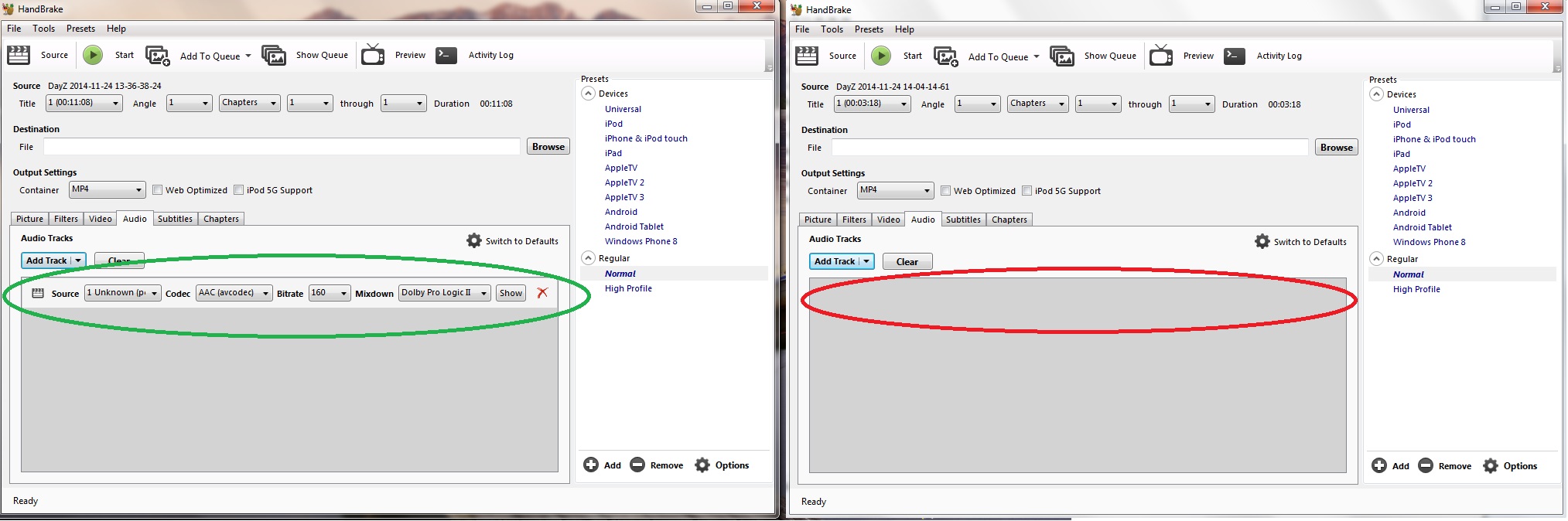
Task: Click Add preset plus icon in right window
Action: coord(1379,465)
